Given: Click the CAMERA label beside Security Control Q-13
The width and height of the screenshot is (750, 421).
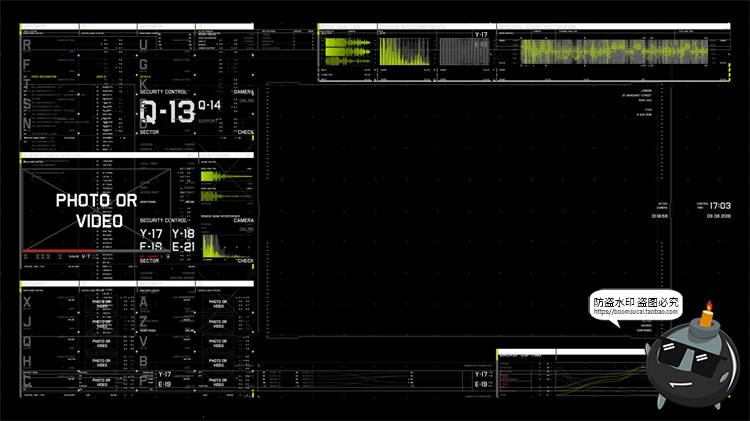Looking at the screenshot, I should click(244, 92).
